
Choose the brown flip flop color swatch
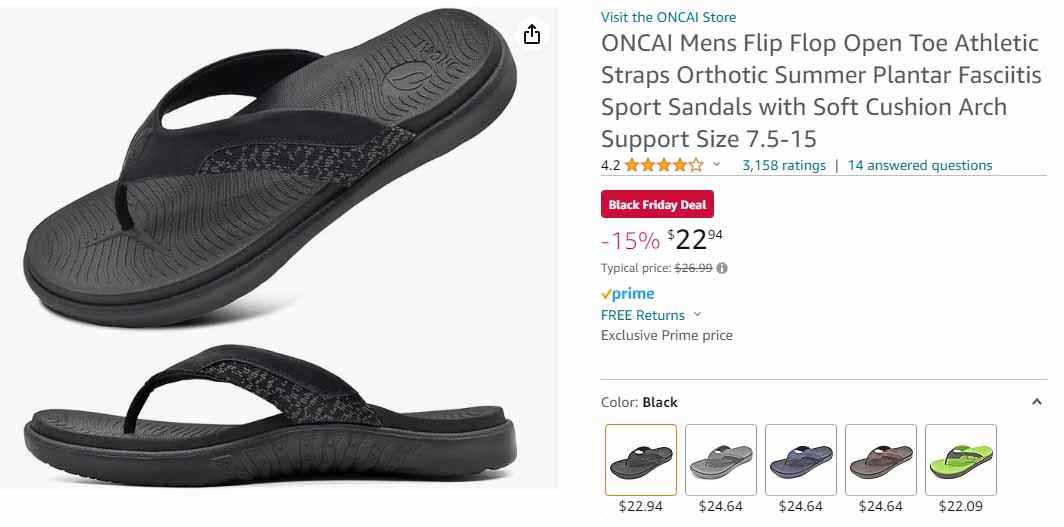click(881, 460)
